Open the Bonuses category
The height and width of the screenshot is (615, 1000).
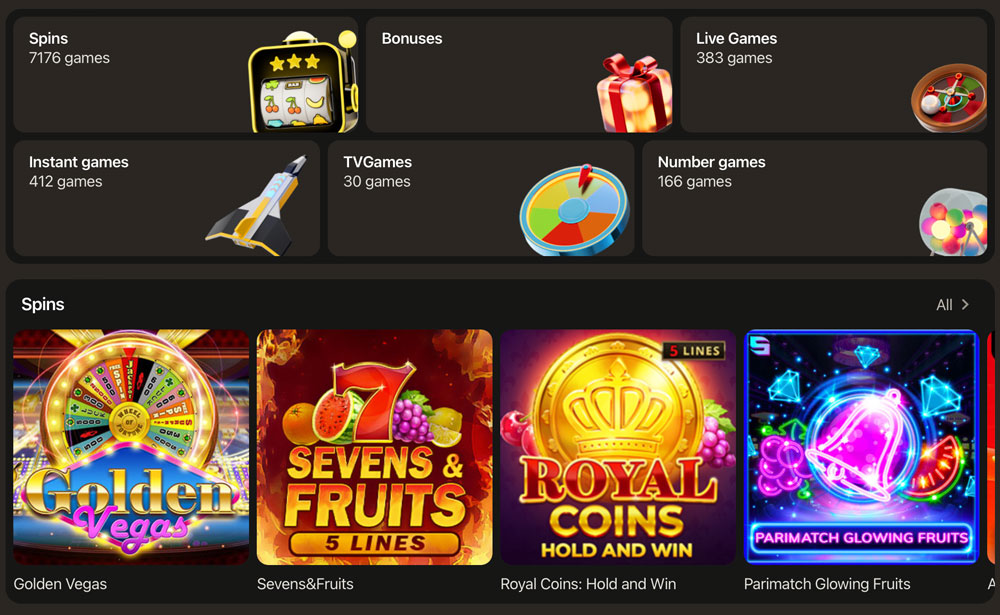click(519, 75)
